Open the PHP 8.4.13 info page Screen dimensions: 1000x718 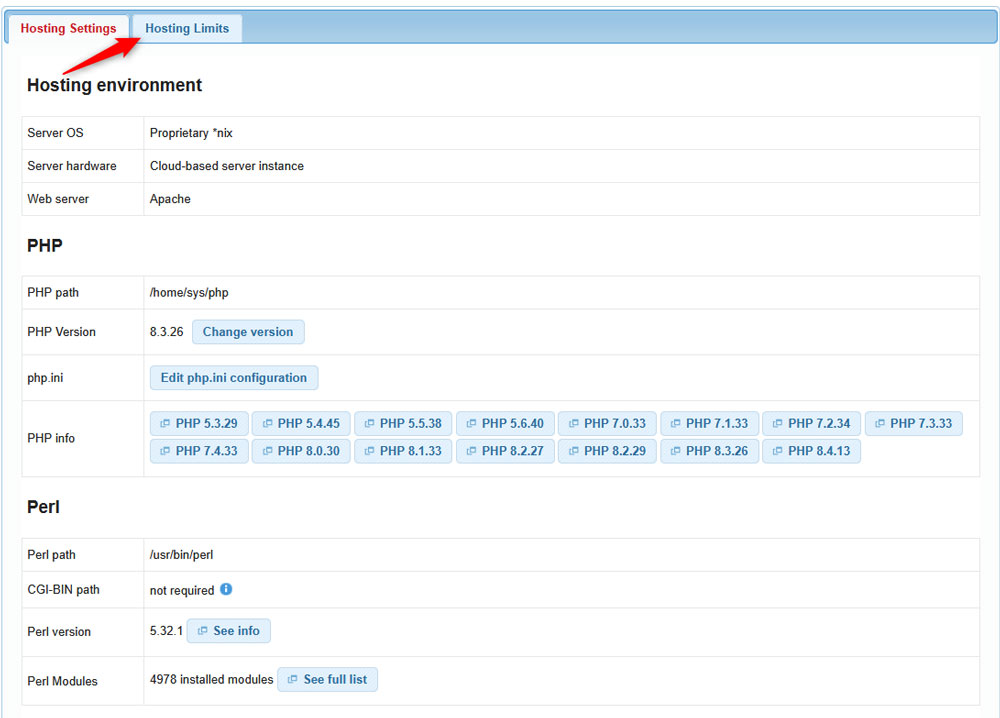click(x=811, y=450)
